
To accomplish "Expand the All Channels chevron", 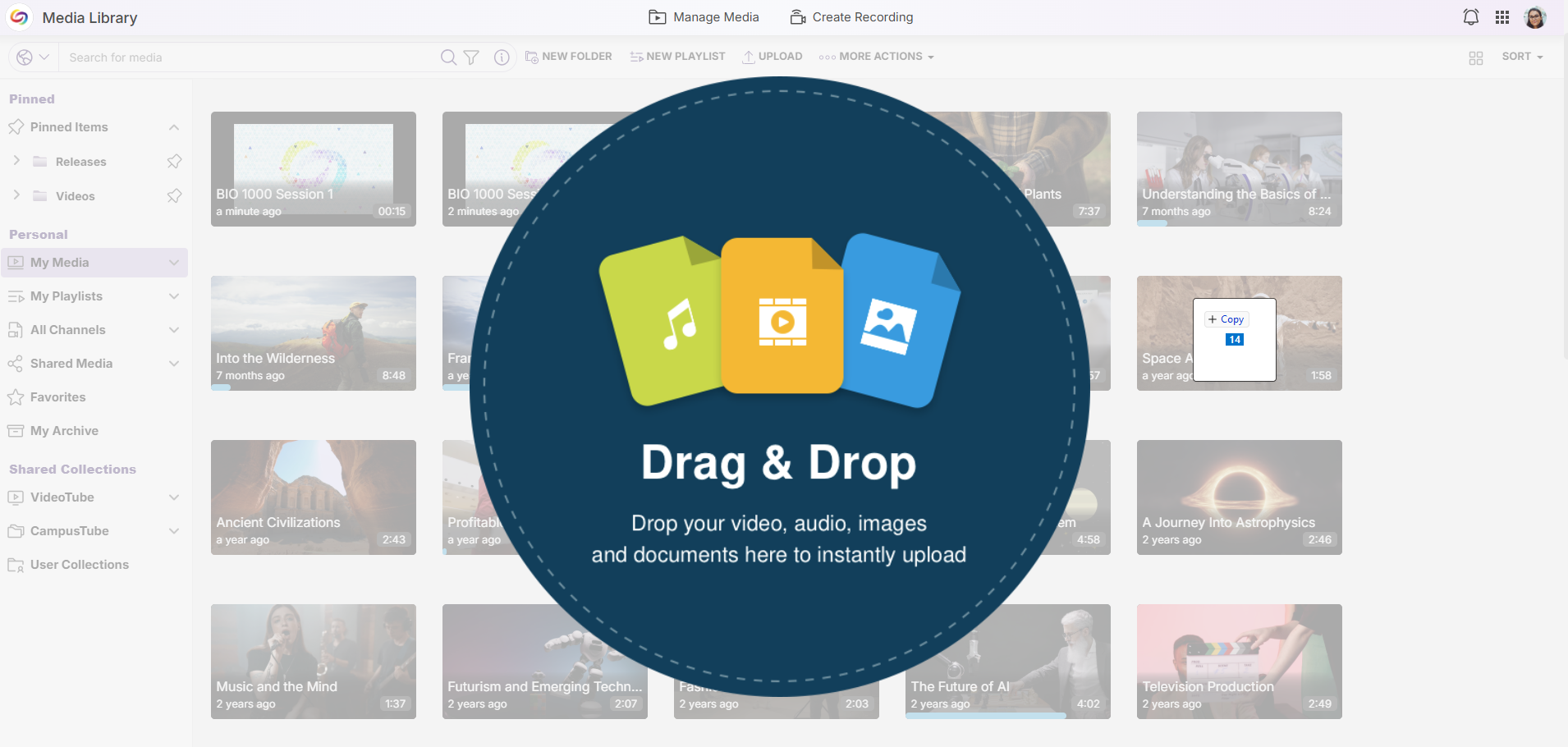I will (174, 330).
